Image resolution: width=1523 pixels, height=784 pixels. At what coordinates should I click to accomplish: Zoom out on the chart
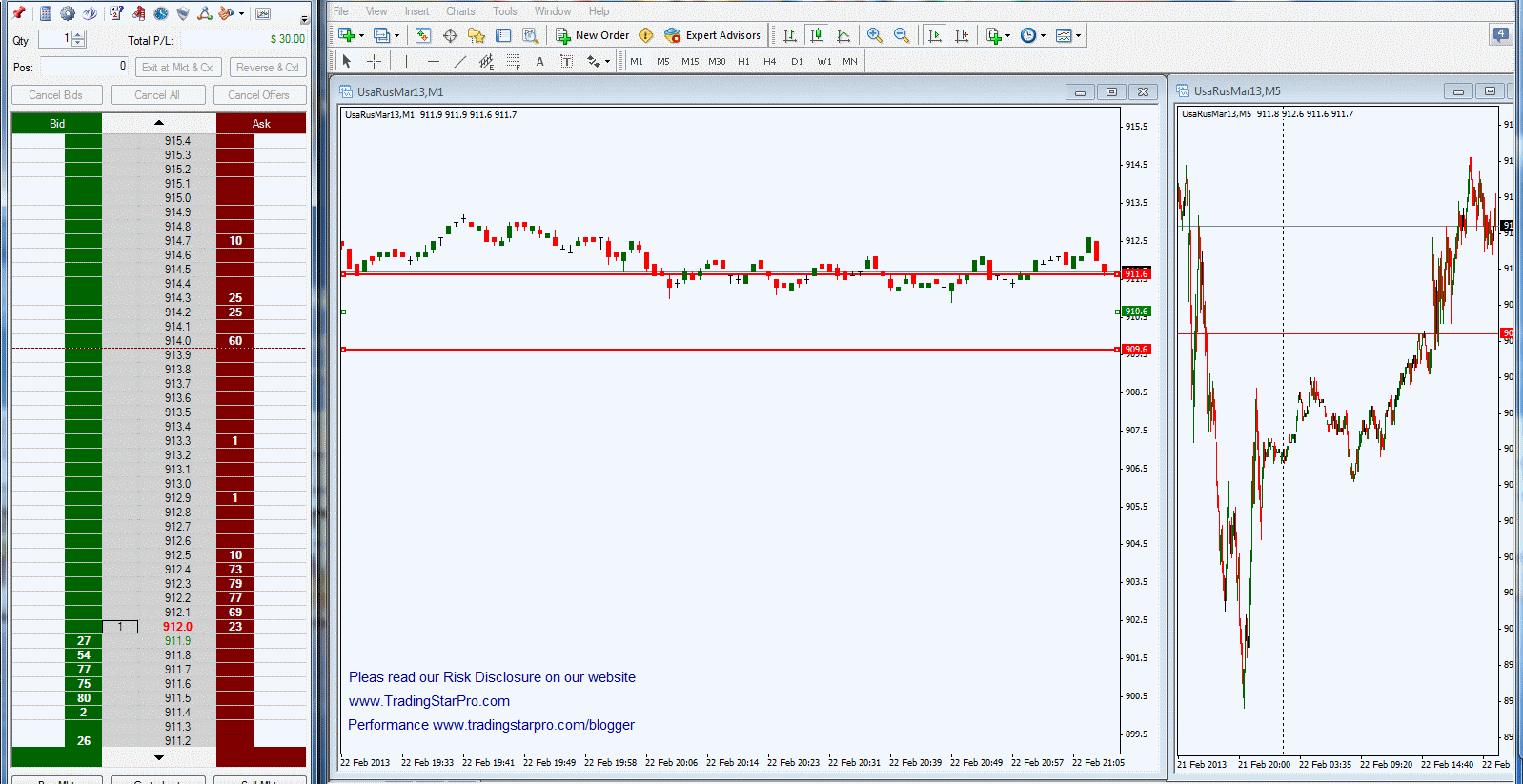coord(901,35)
